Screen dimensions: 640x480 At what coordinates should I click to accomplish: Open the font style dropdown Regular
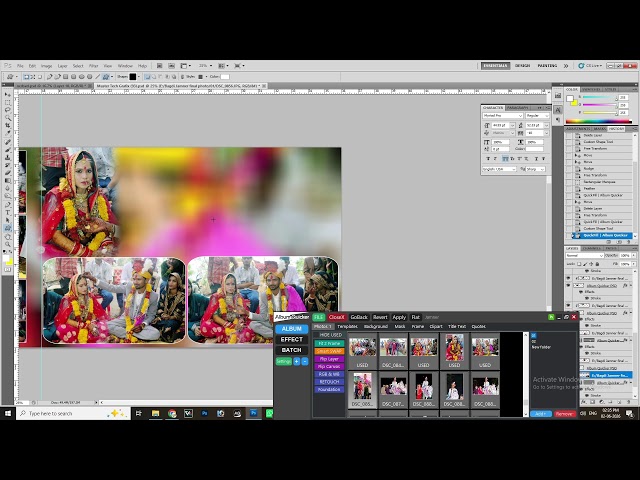537,116
